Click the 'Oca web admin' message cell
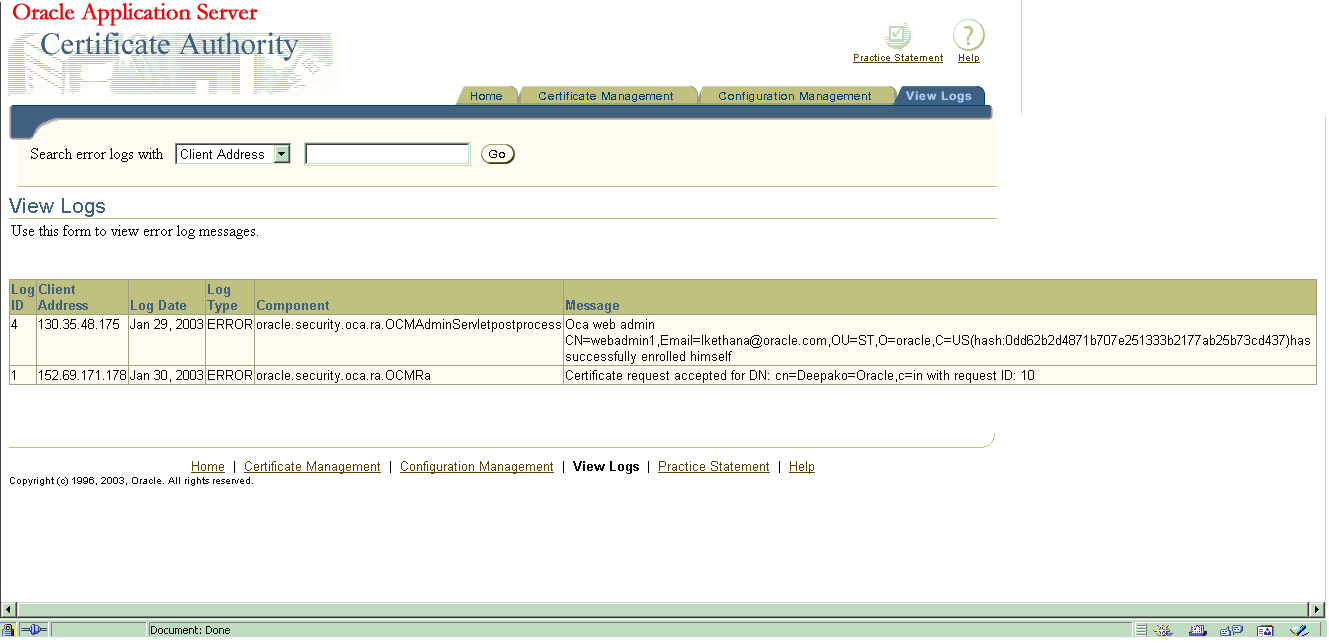This screenshot has height=643, width=1329. coord(939,340)
